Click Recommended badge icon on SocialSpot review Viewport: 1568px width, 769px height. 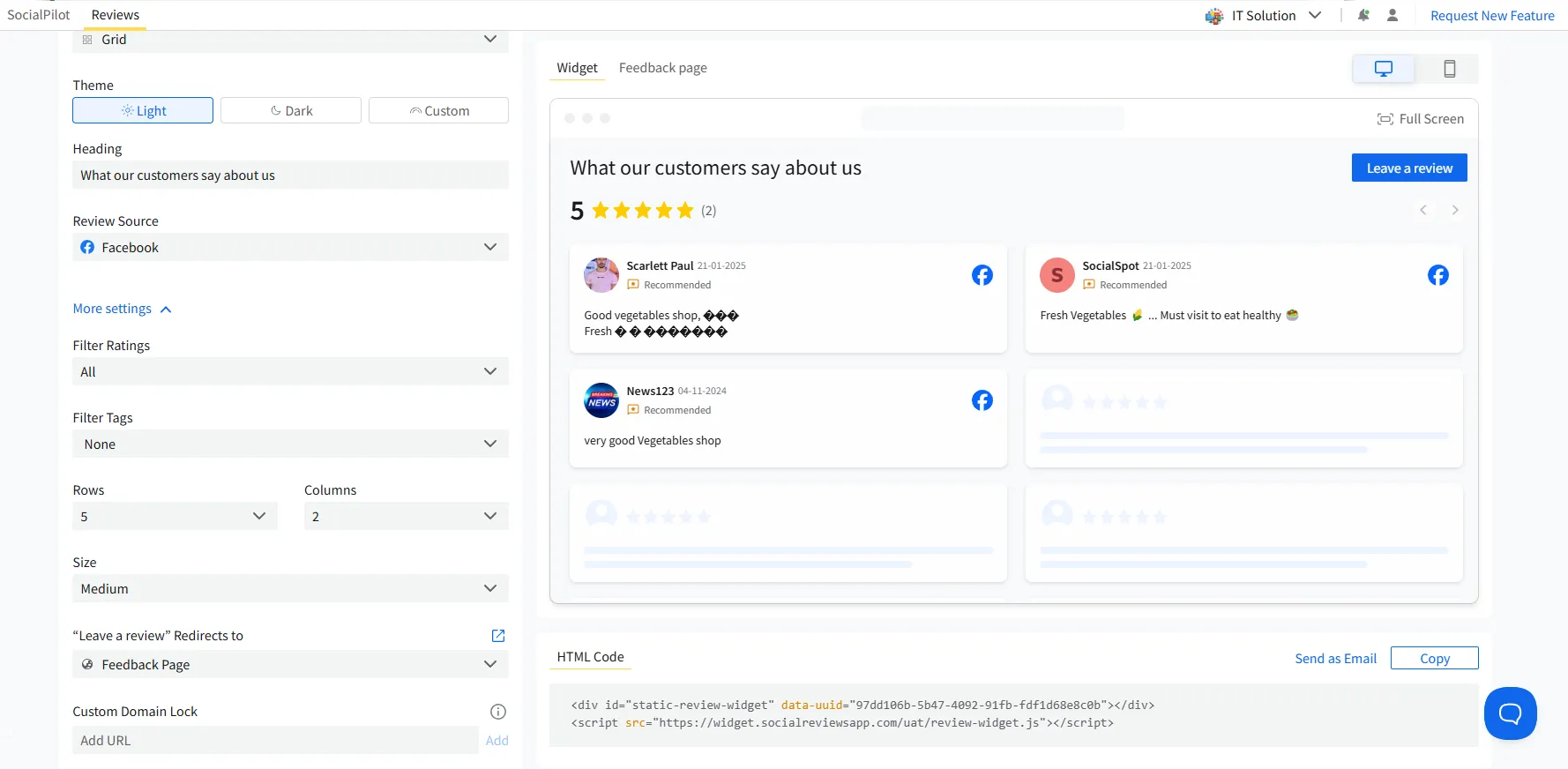[1089, 285]
